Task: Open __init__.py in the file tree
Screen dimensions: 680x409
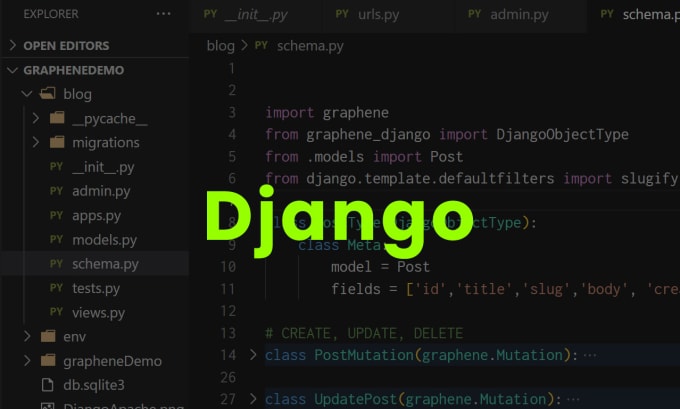Action: pos(103,167)
